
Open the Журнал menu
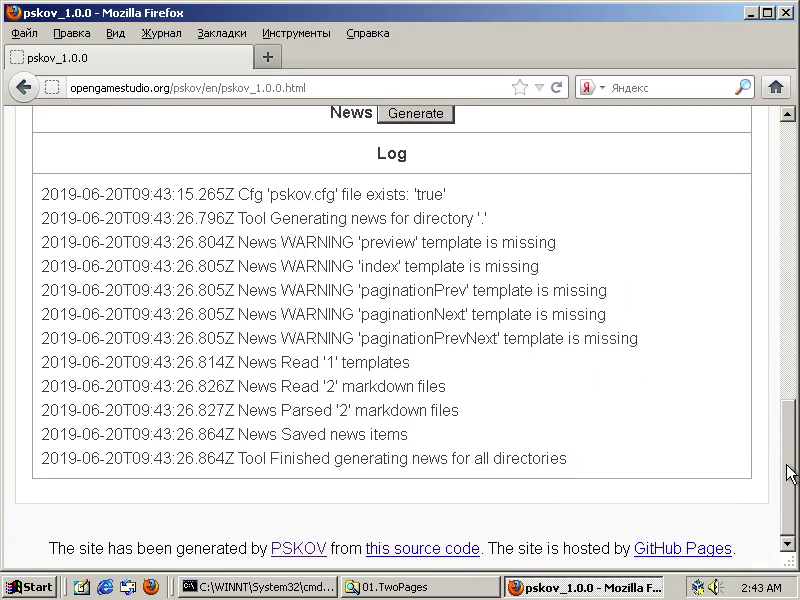(x=161, y=33)
